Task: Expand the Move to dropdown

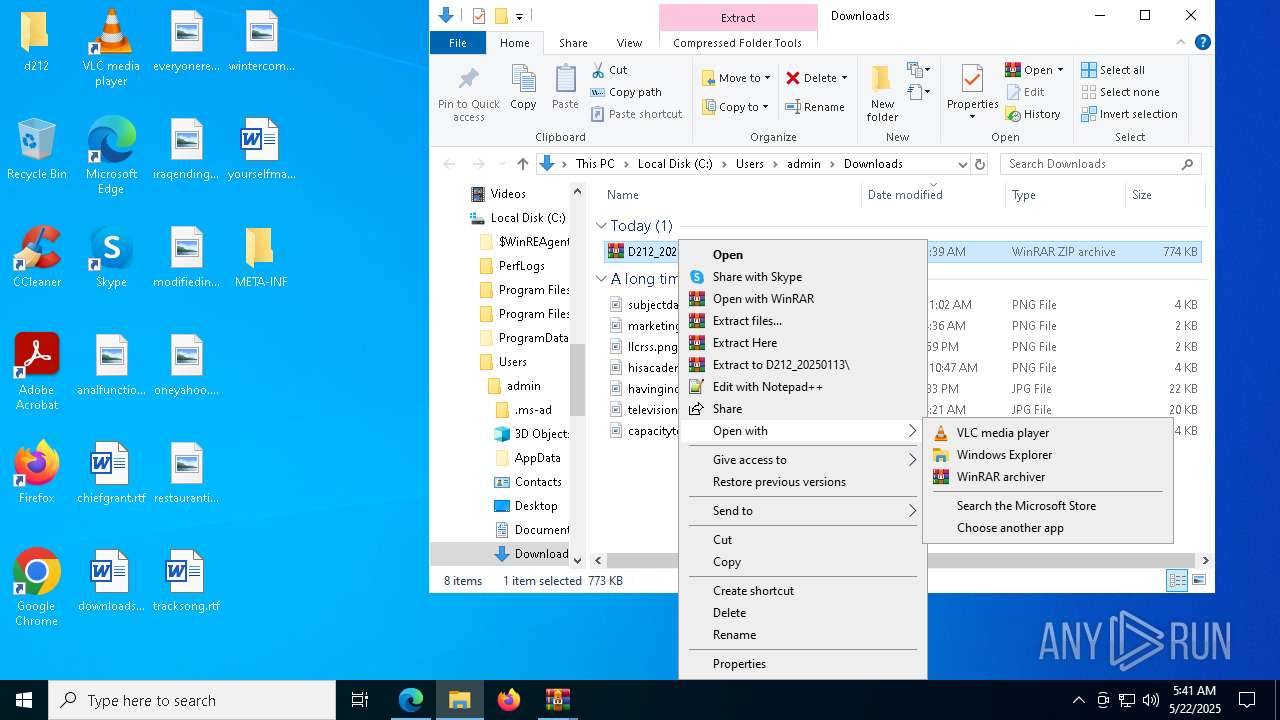Action: coord(767,78)
